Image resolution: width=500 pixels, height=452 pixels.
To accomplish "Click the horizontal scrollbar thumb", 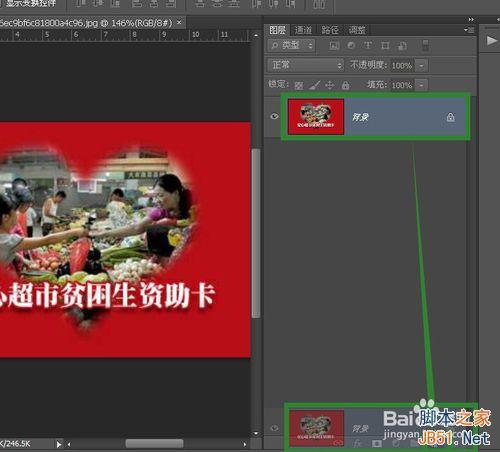I will click(154, 444).
